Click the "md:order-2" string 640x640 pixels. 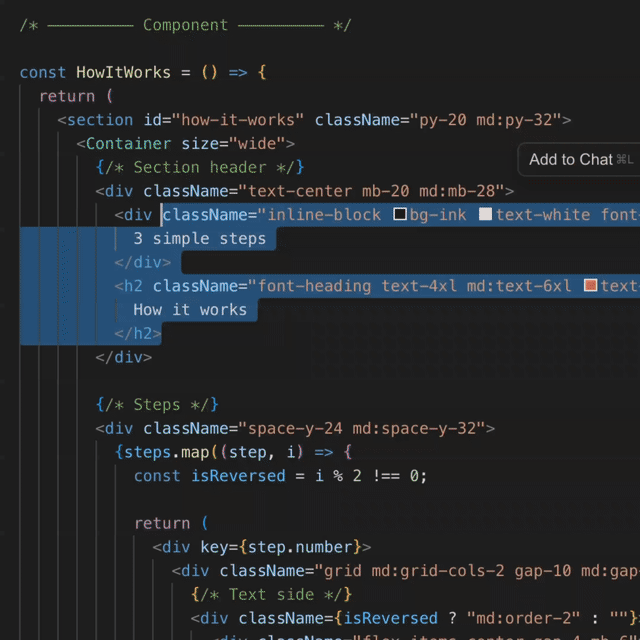coord(522,618)
